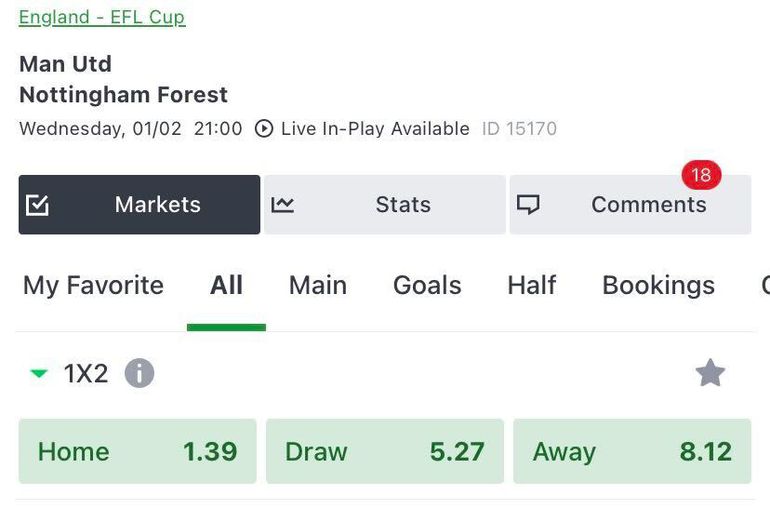The image size is (770, 508).
Task: Click the Live In-Play play icon
Action: coord(264,129)
